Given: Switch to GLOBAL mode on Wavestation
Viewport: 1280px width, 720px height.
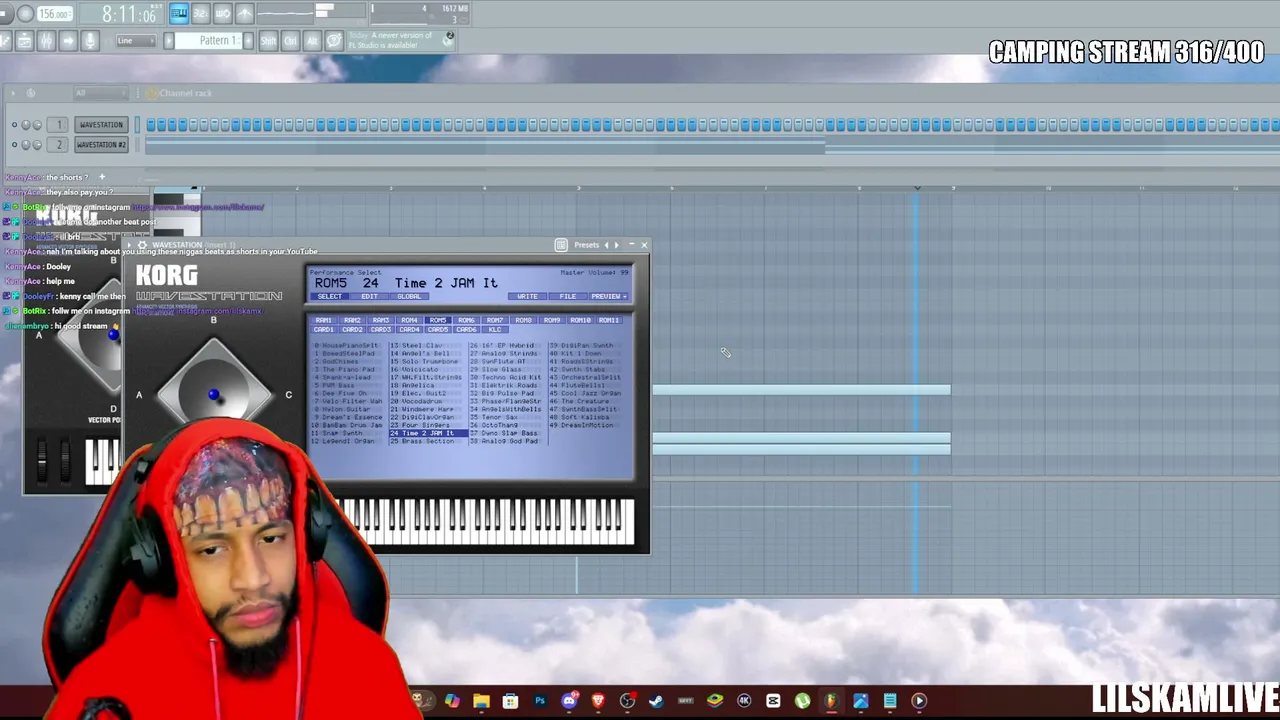Looking at the screenshot, I should [x=409, y=297].
